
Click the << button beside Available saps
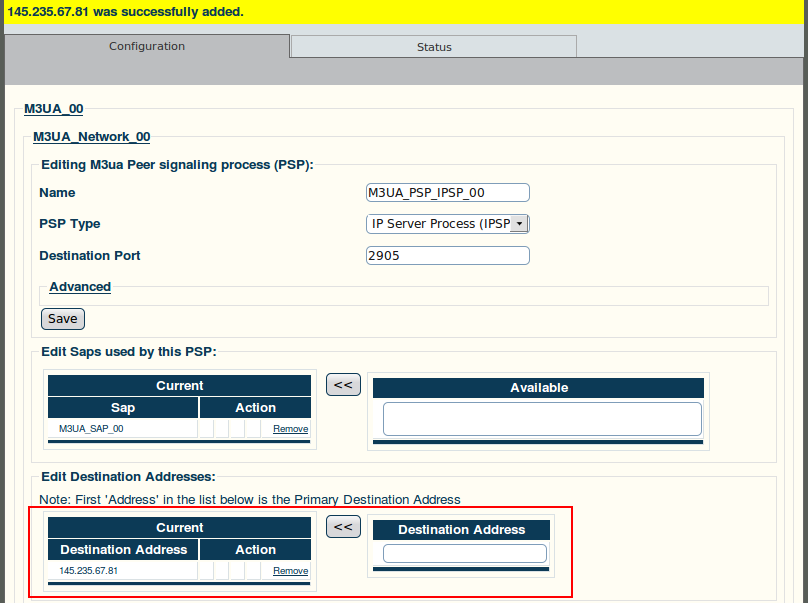343,385
